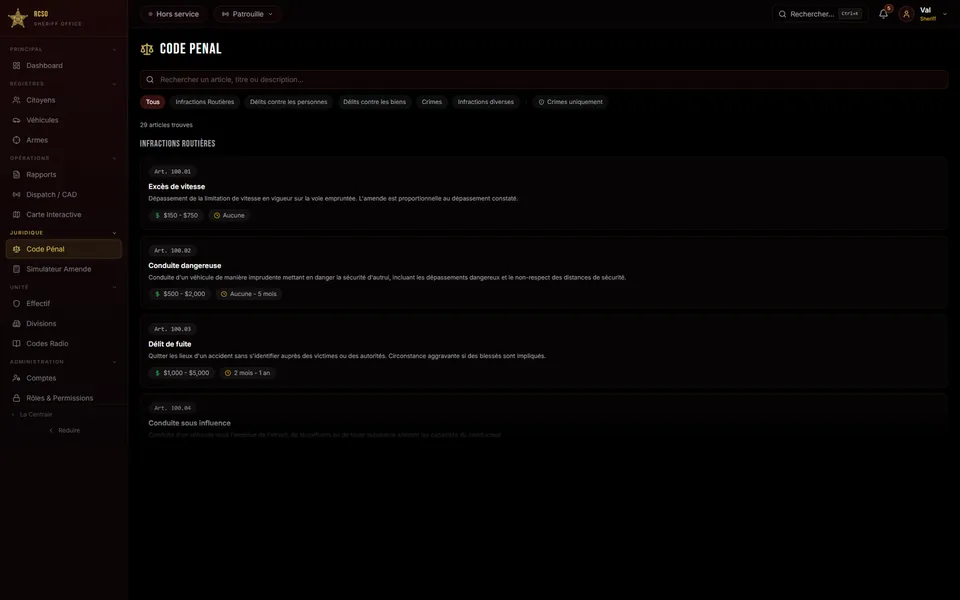Click the Codes Radio book icon

17,344
